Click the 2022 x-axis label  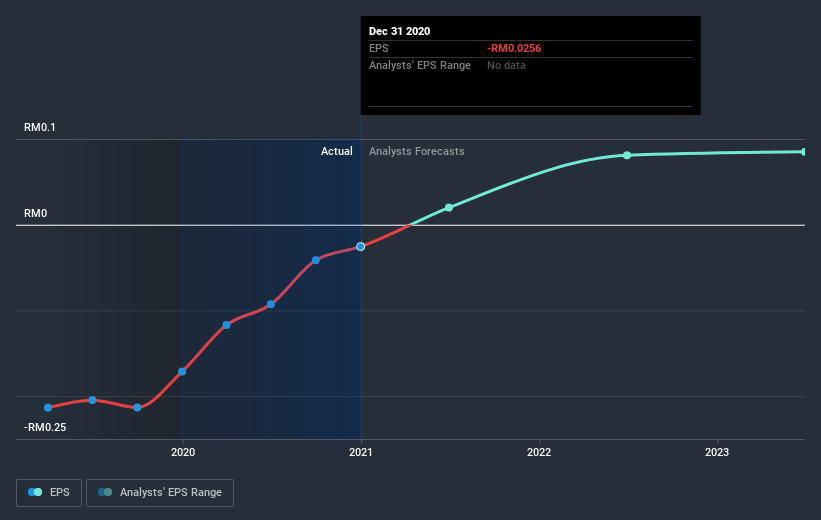(539, 452)
